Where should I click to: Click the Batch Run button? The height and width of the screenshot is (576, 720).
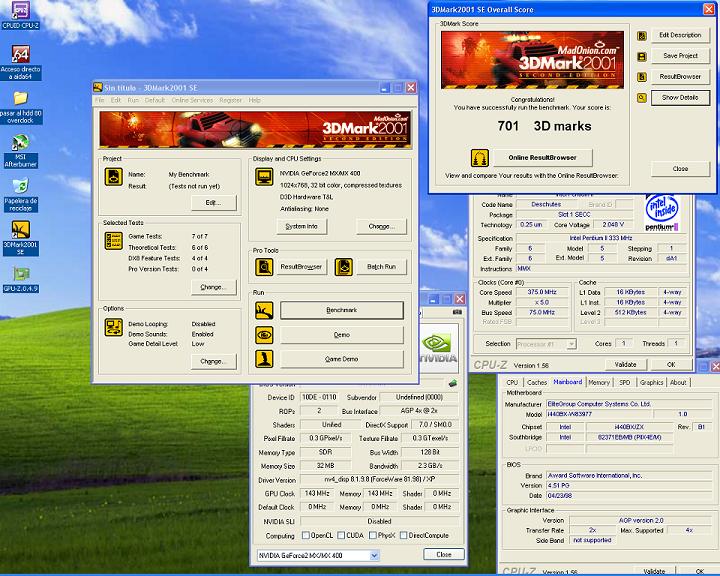point(381,267)
